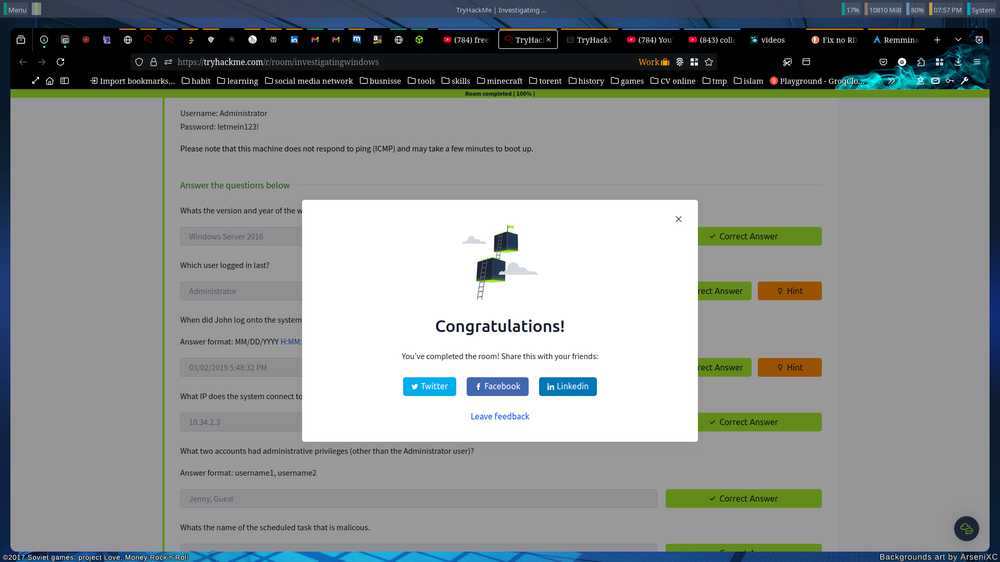Share on Linkedin

pyautogui.click(x=567, y=386)
